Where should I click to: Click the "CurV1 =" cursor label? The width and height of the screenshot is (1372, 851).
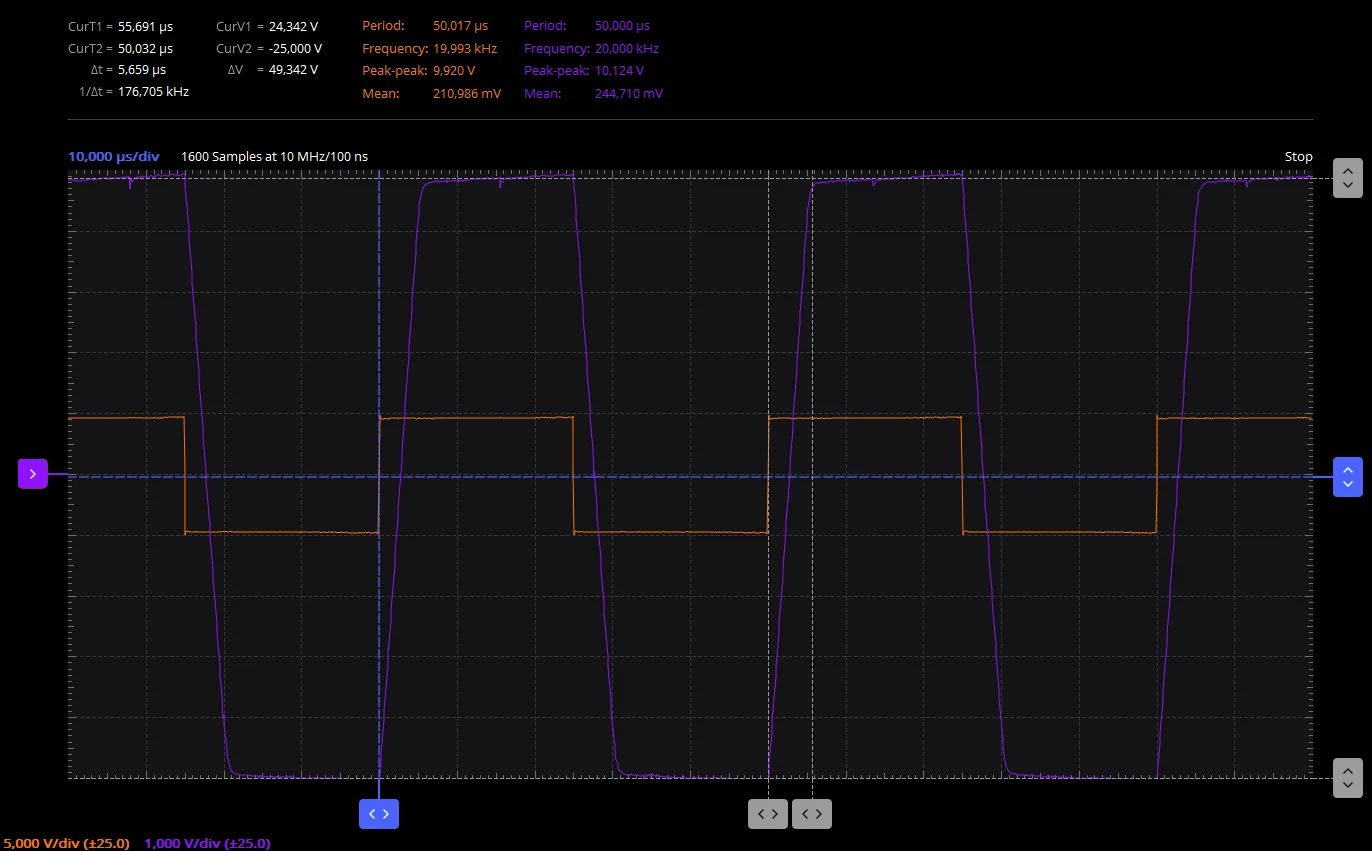(240, 27)
